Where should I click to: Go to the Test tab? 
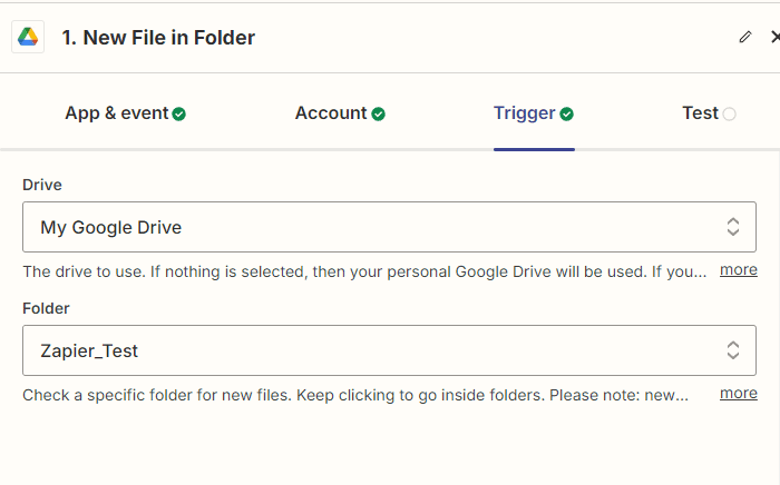[x=700, y=113]
